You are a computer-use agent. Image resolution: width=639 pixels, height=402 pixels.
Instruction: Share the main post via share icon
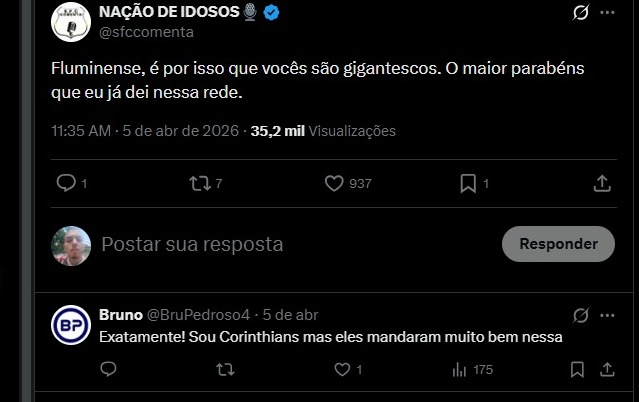602,183
